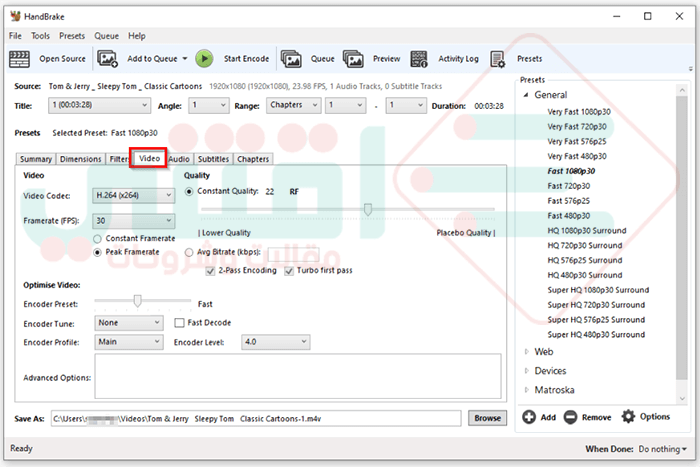Enable the Fast Decode checkbox
The image size is (700, 467).
click(179, 323)
